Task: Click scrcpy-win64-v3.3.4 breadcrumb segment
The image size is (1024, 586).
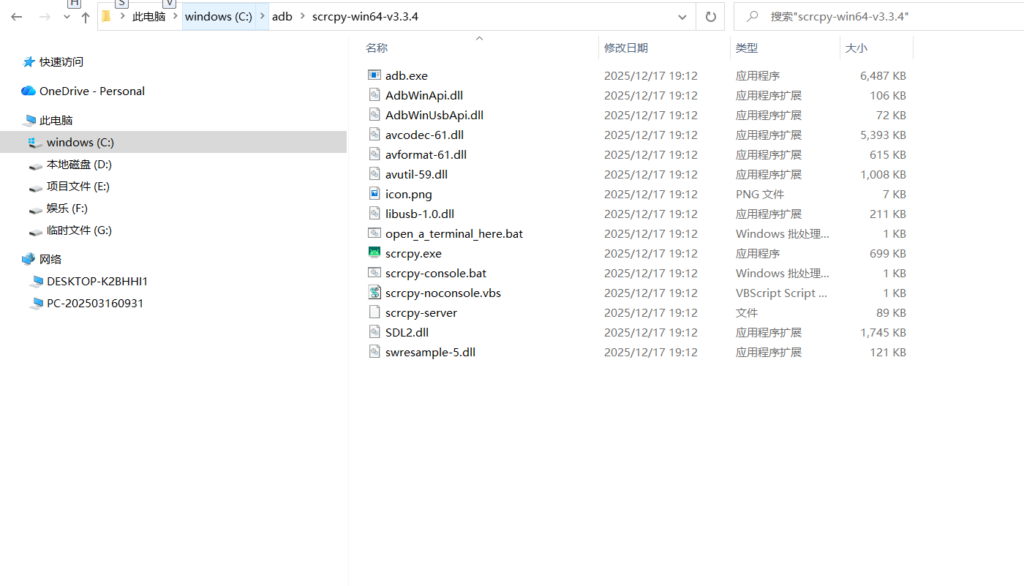Action: (x=365, y=16)
